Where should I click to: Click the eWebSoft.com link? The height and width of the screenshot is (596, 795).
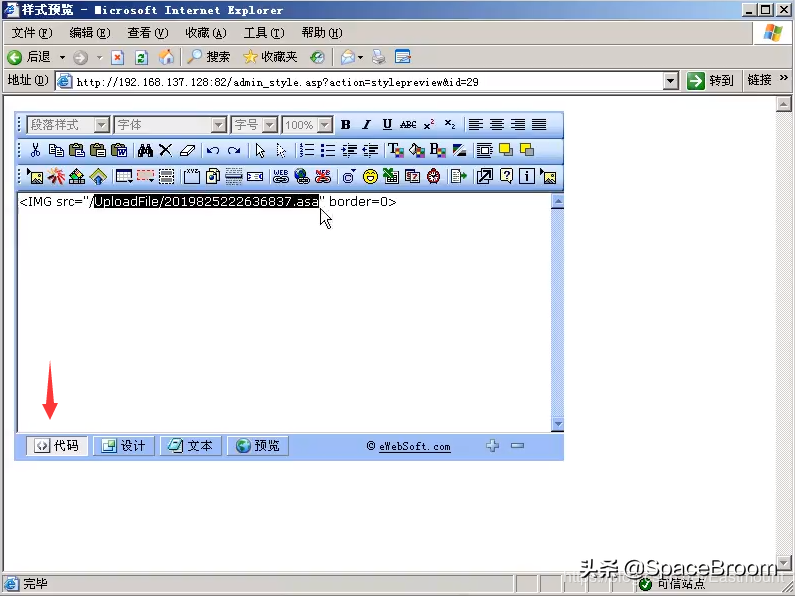[414, 447]
